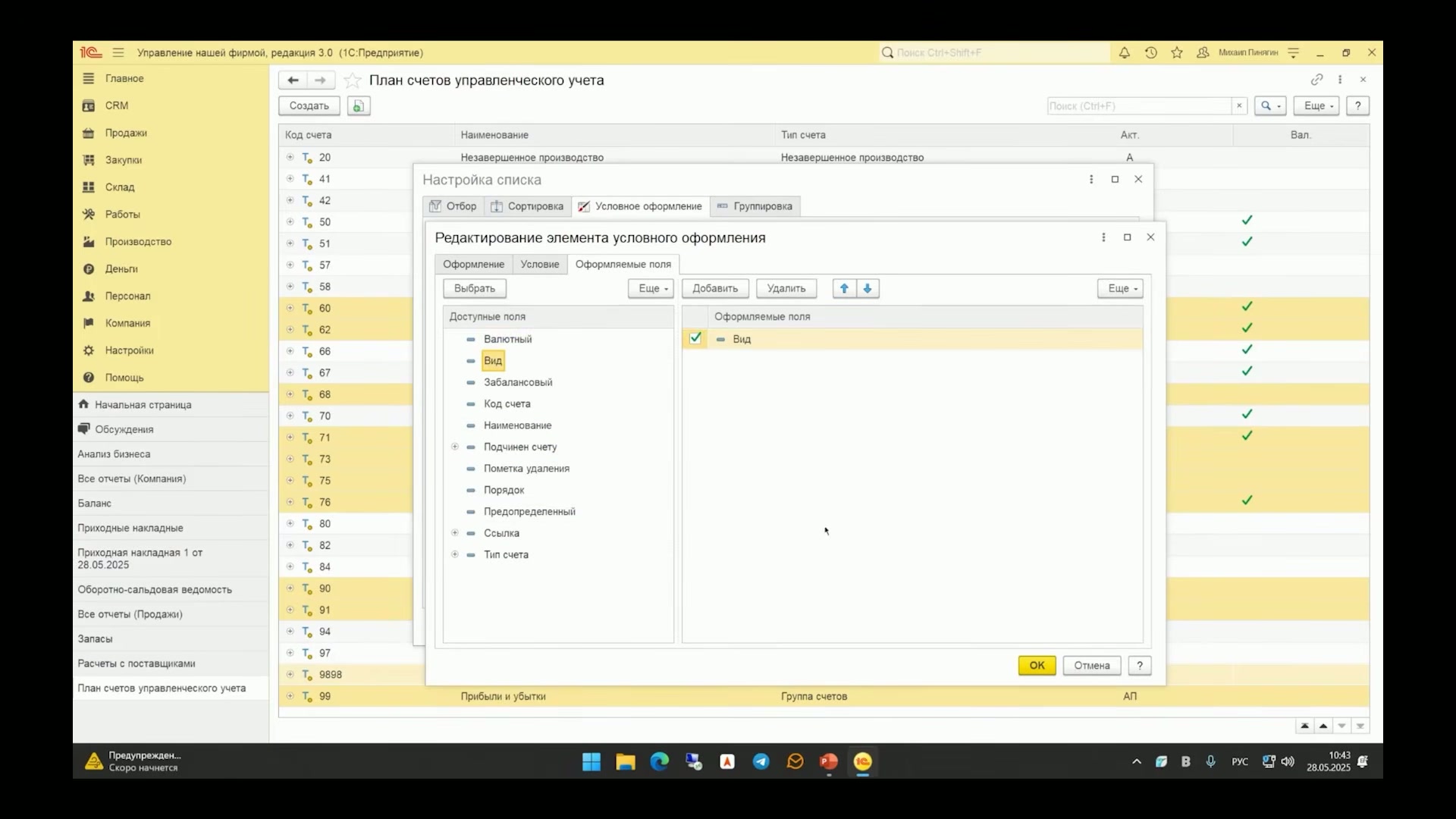Select the Наименование available field
The width and height of the screenshot is (1456, 819).
click(x=518, y=425)
